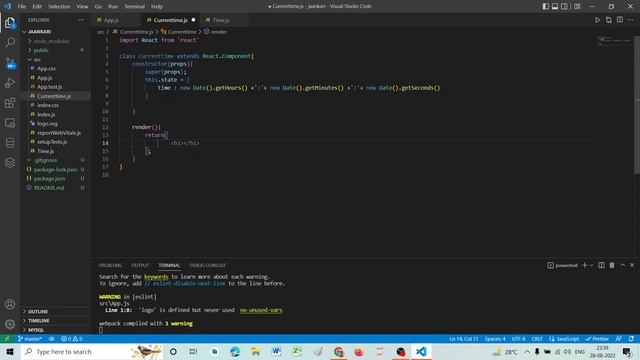Open the Source Control view

tap(10, 63)
